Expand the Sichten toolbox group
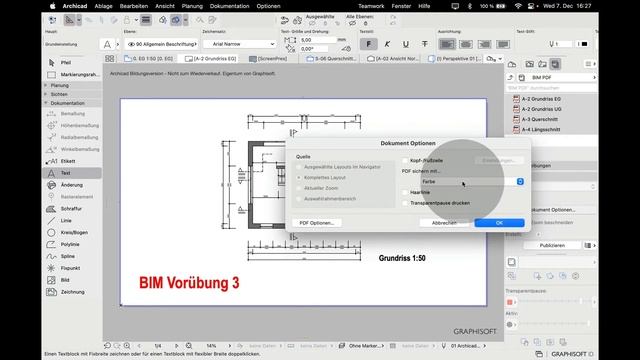640x360 pixels. [72, 94]
